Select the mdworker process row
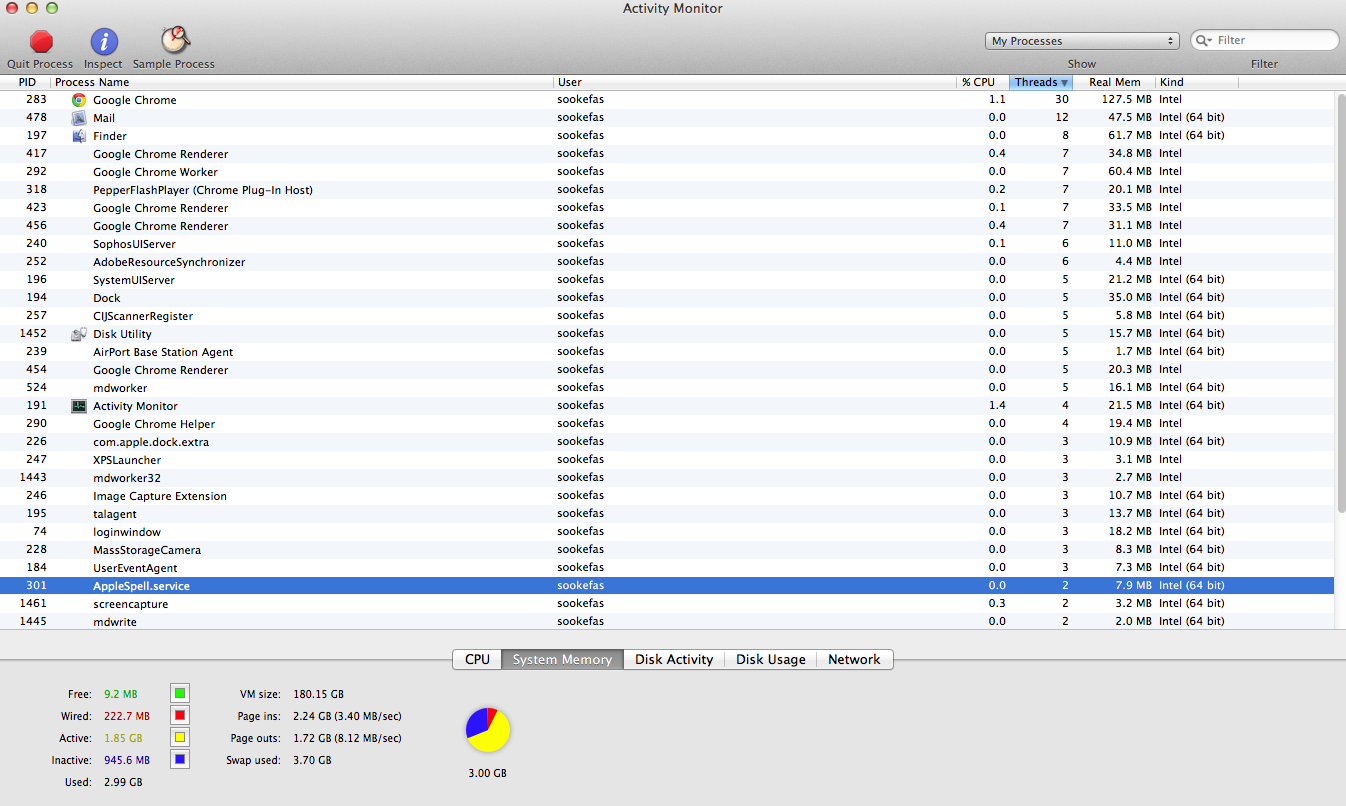1346x806 pixels. (667, 388)
